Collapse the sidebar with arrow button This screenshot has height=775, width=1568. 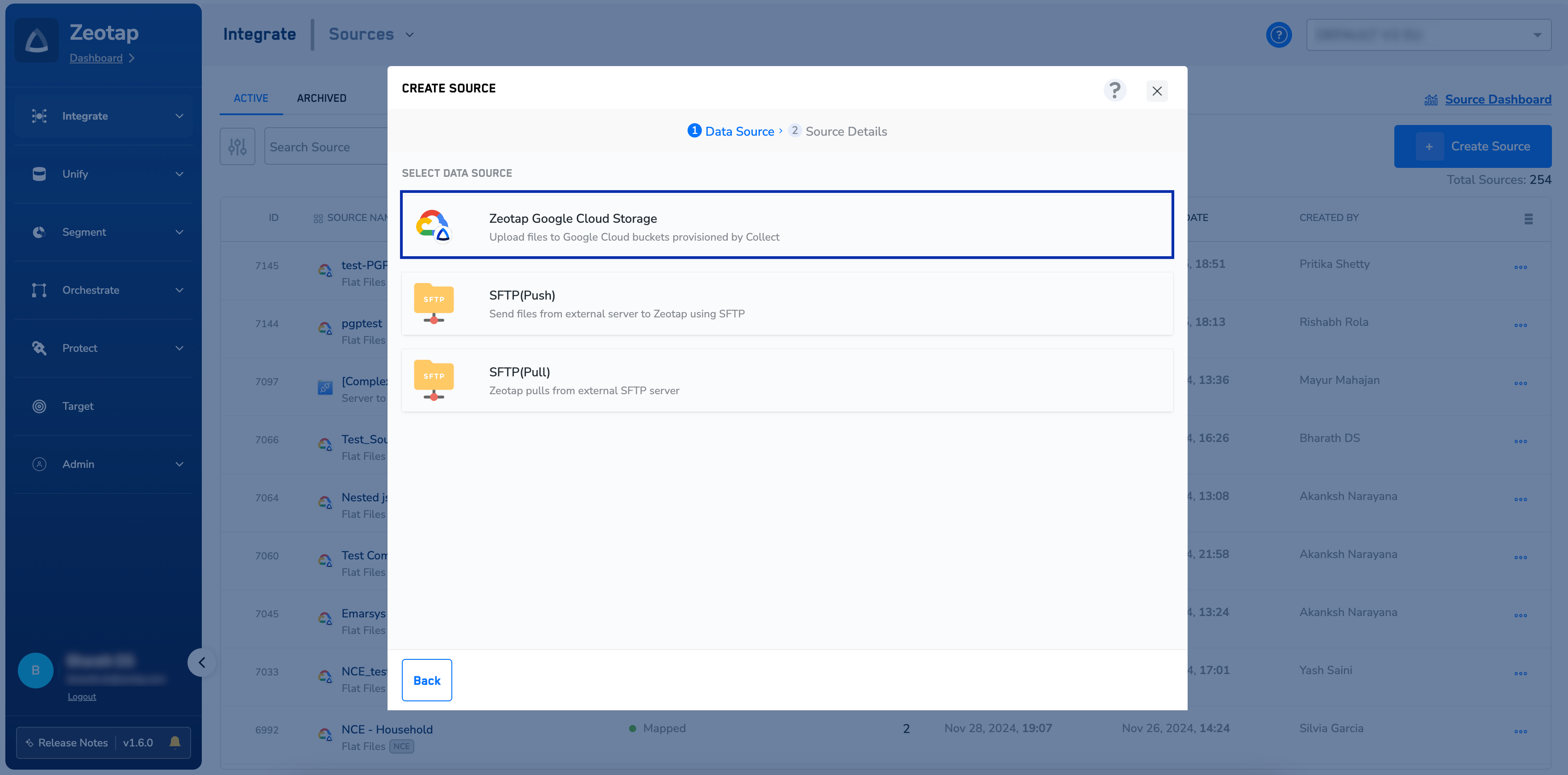tap(202, 662)
